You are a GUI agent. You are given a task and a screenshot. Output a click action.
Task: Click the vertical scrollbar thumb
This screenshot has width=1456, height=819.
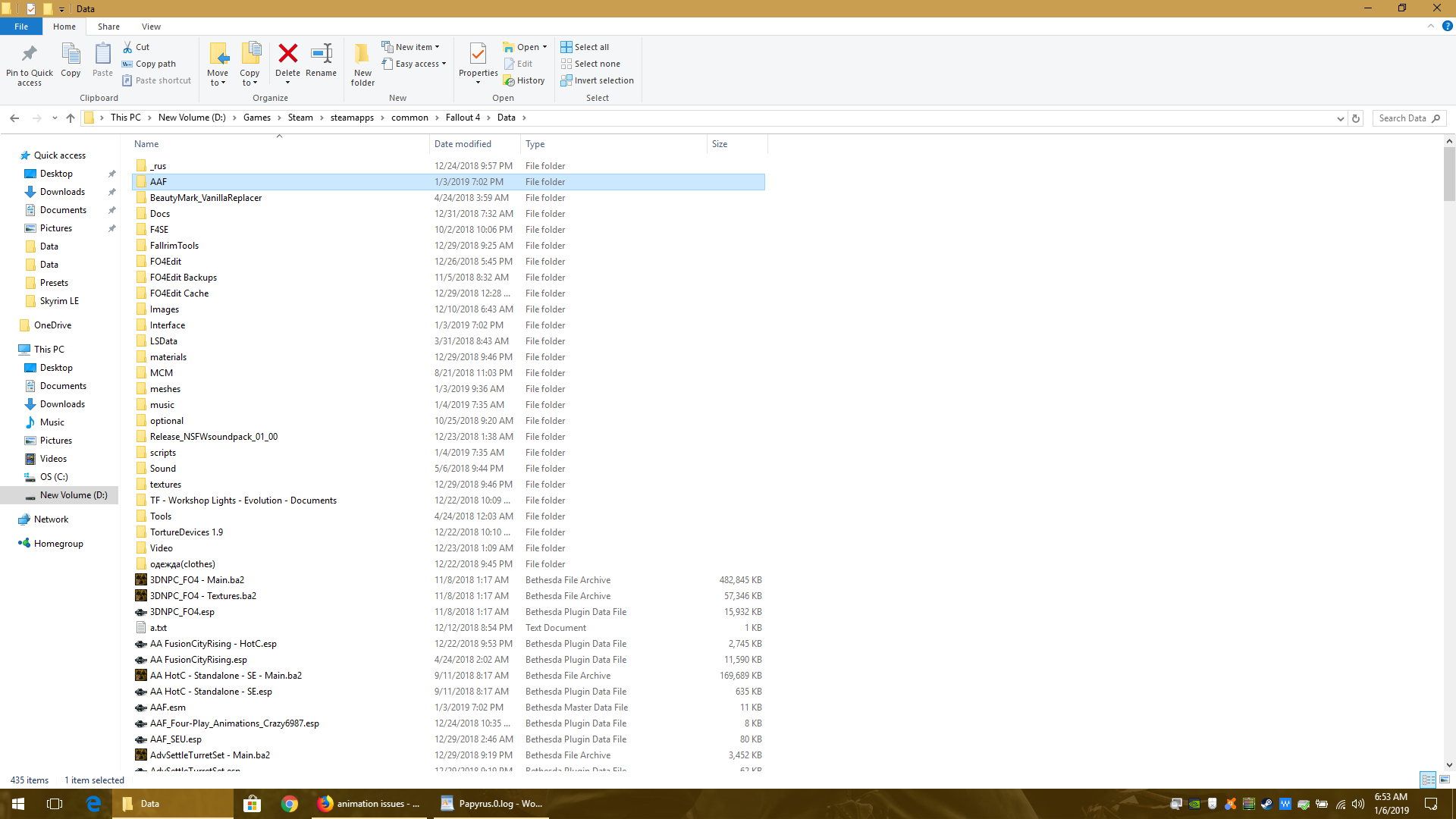[x=1449, y=174]
